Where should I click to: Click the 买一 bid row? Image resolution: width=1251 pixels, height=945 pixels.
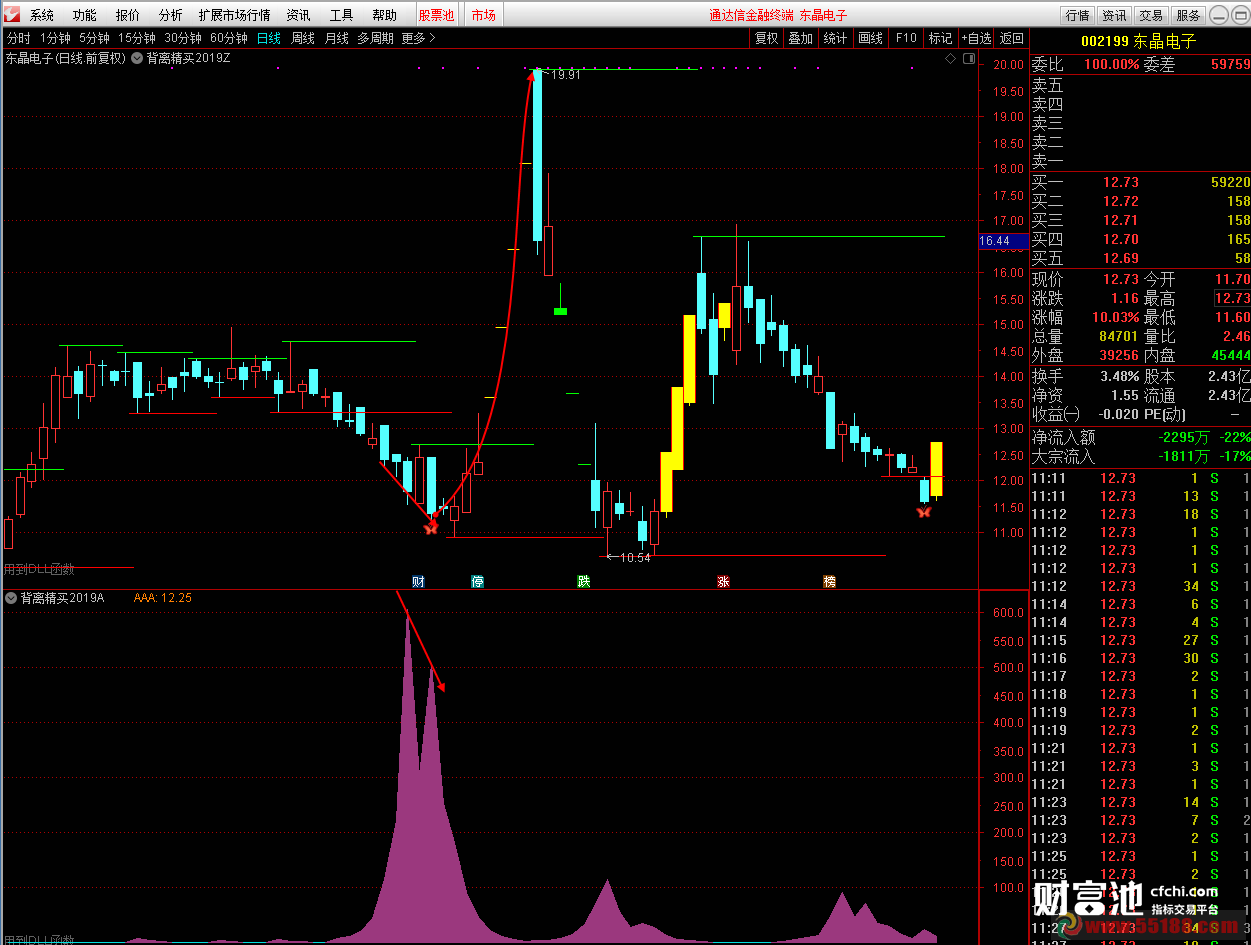click(x=1141, y=182)
